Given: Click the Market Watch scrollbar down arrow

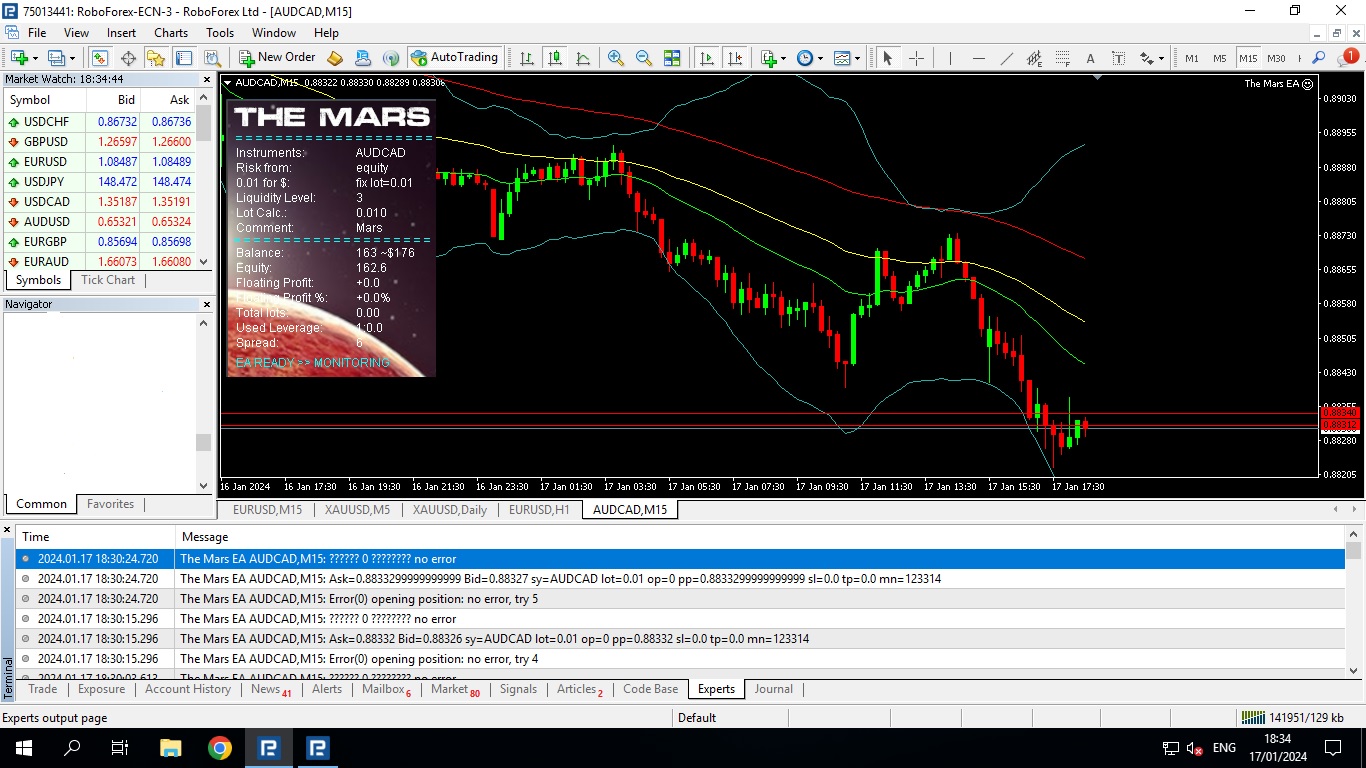Looking at the screenshot, I should click(204, 262).
